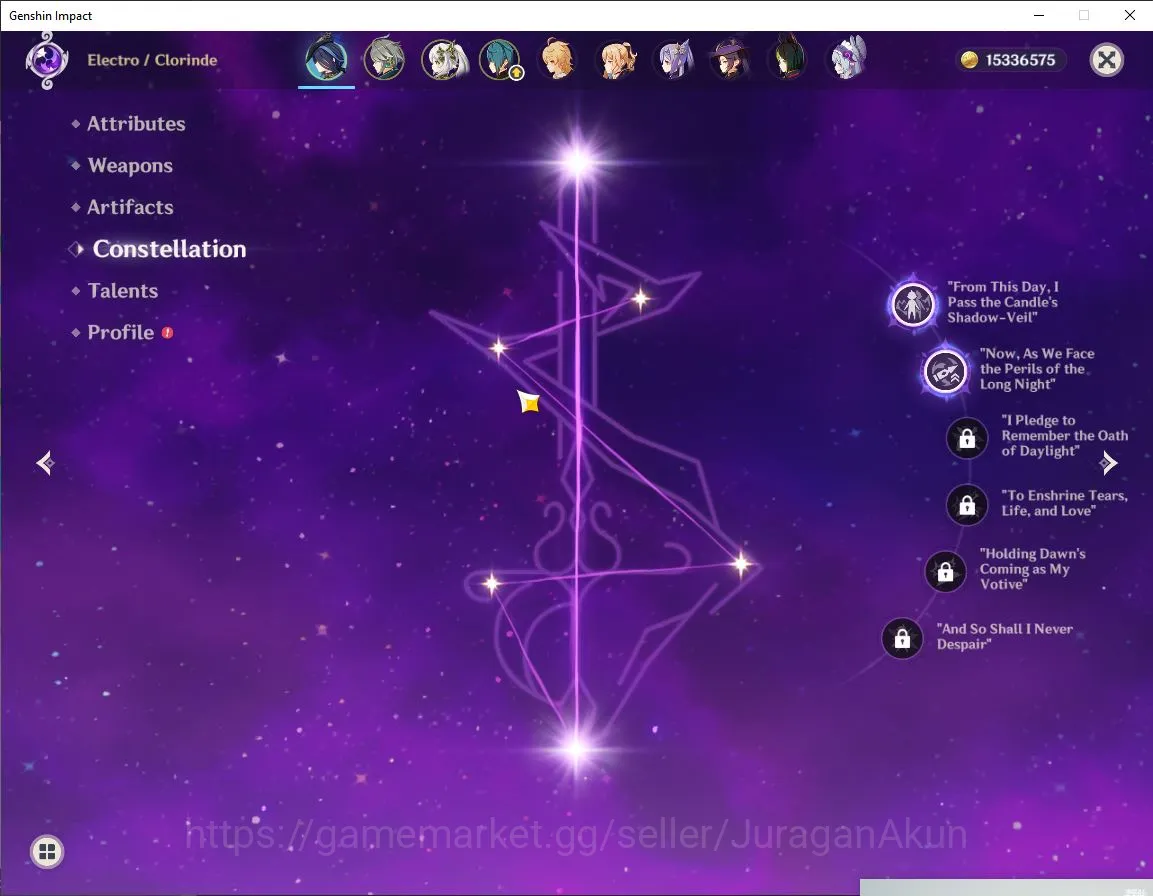1153x896 pixels.
Task: Open the Attributes section
Action: point(136,124)
